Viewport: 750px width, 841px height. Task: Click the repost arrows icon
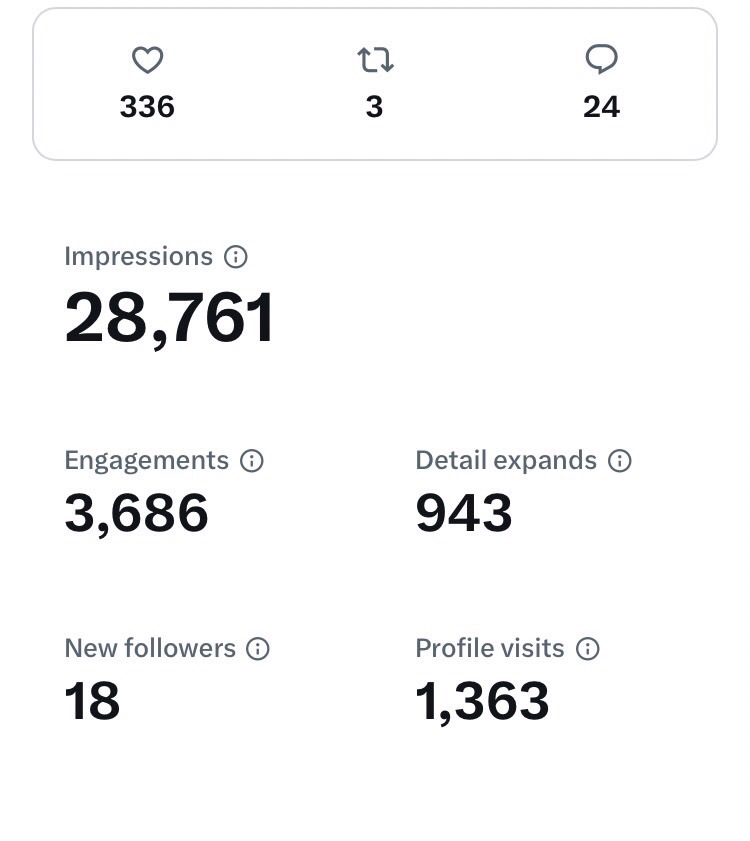[375, 61]
